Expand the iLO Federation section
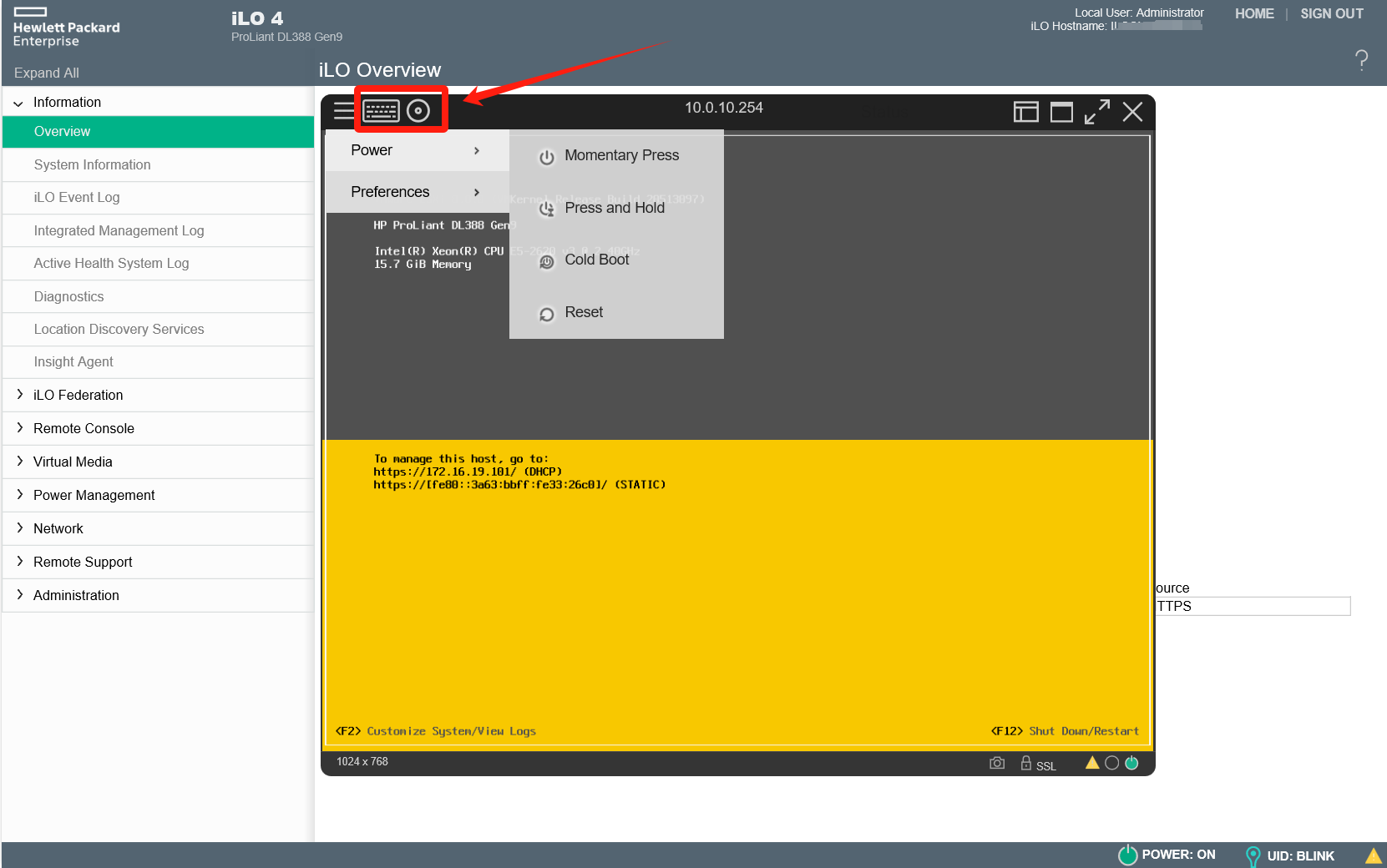The height and width of the screenshot is (868, 1387). tap(78, 395)
